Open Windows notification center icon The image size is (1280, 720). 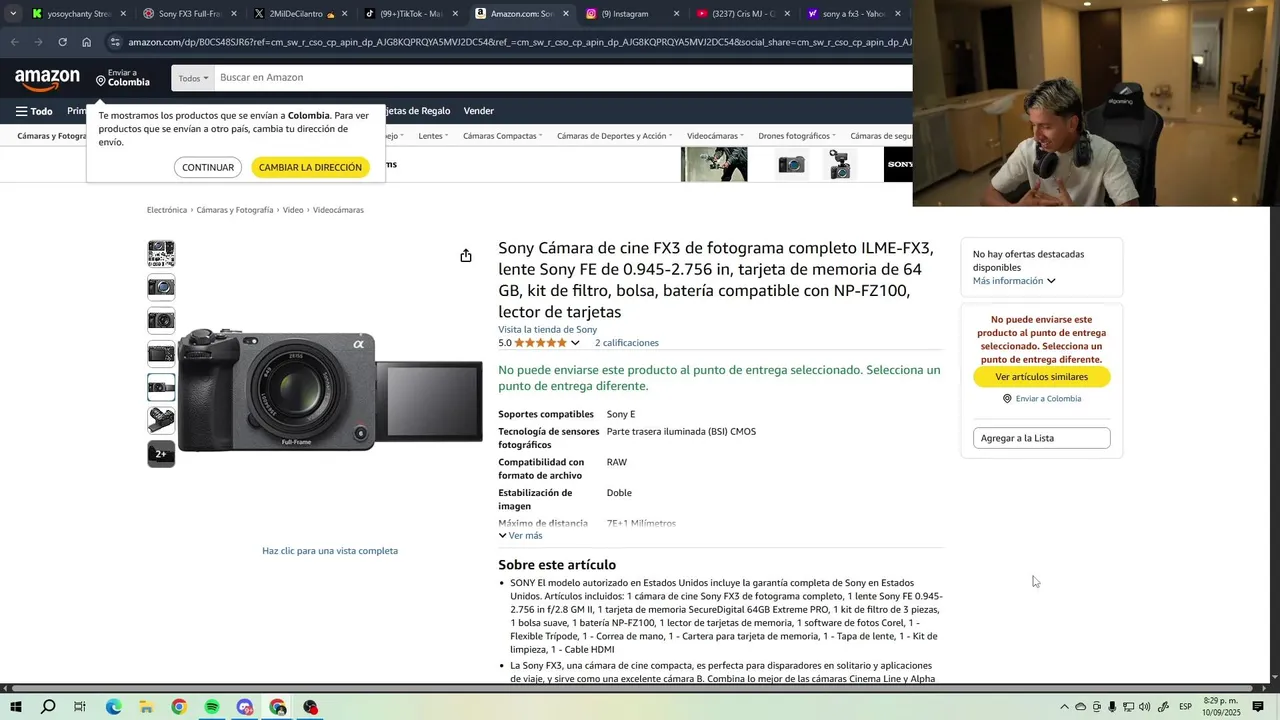click(1258, 707)
